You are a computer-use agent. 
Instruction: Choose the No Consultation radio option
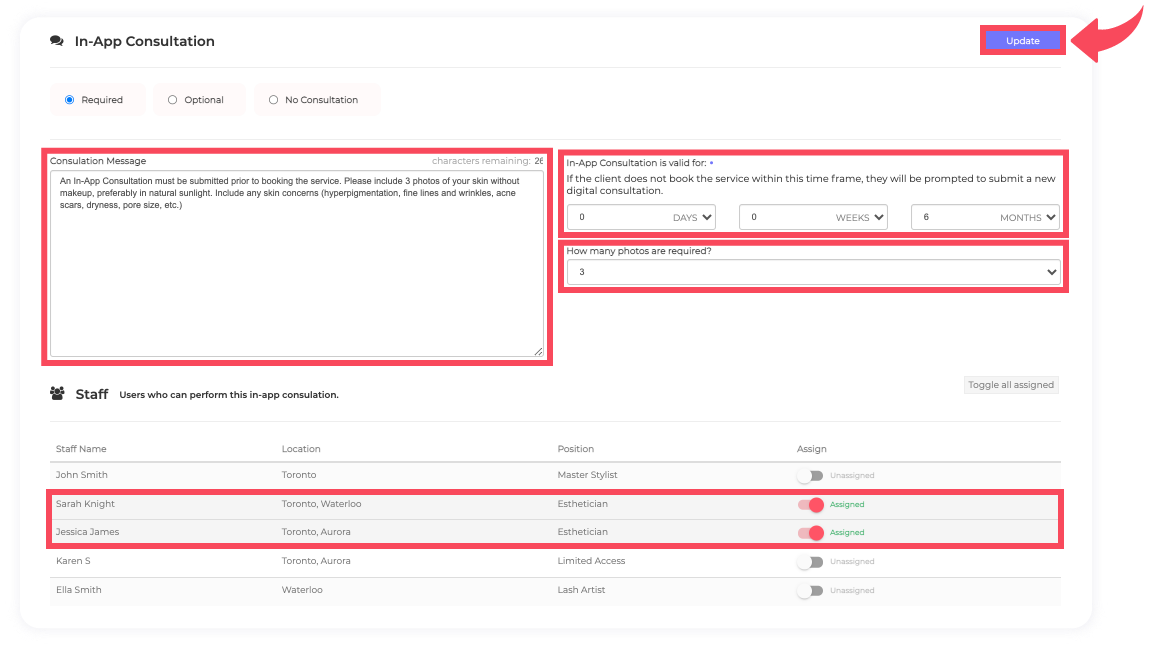tap(274, 100)
